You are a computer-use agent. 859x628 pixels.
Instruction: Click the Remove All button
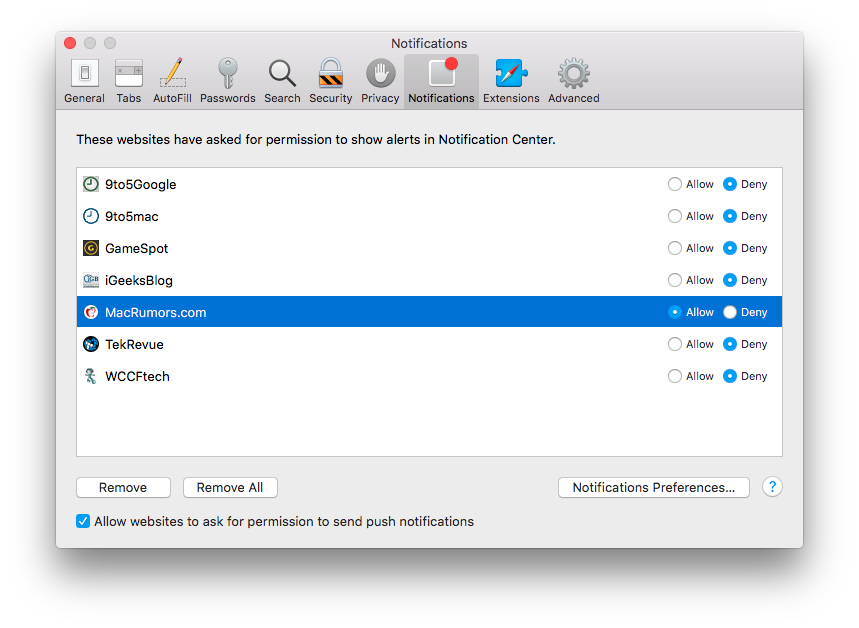(230, 487)
